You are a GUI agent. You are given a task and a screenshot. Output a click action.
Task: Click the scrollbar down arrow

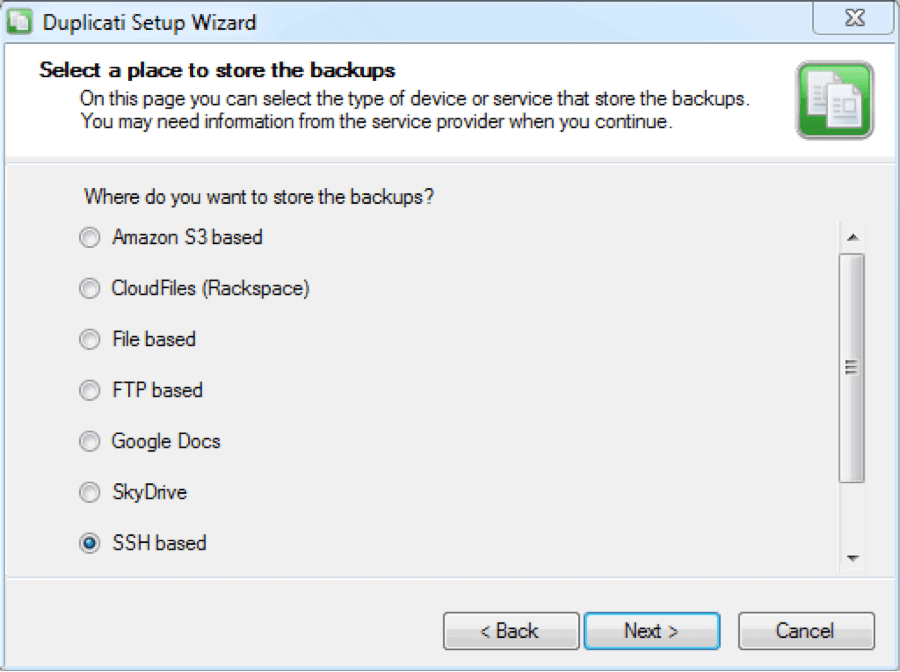tap(852, 558)
